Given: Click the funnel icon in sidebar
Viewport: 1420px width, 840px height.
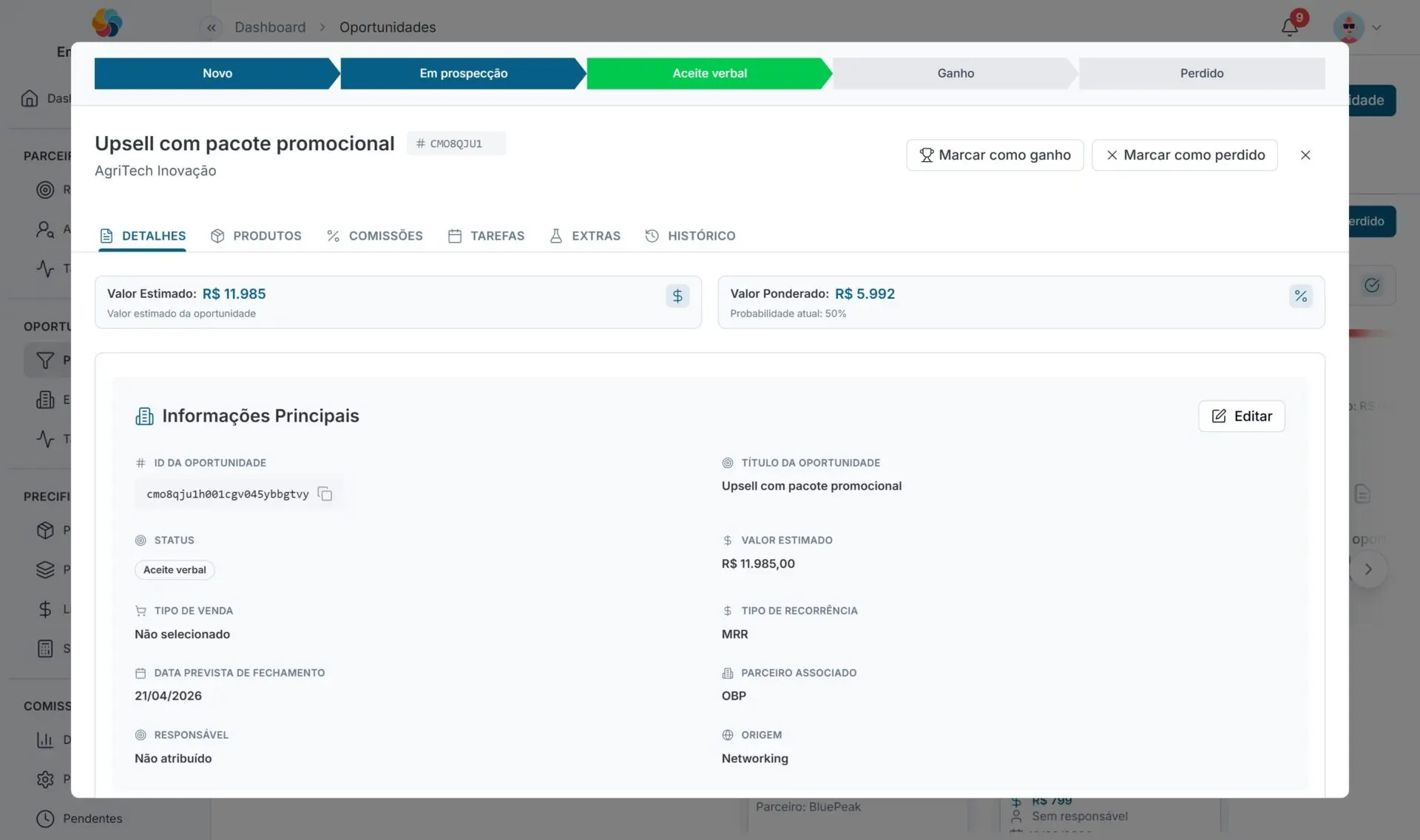Looking at the screenshot, I should pyautogui.click(x=45, y=360).
